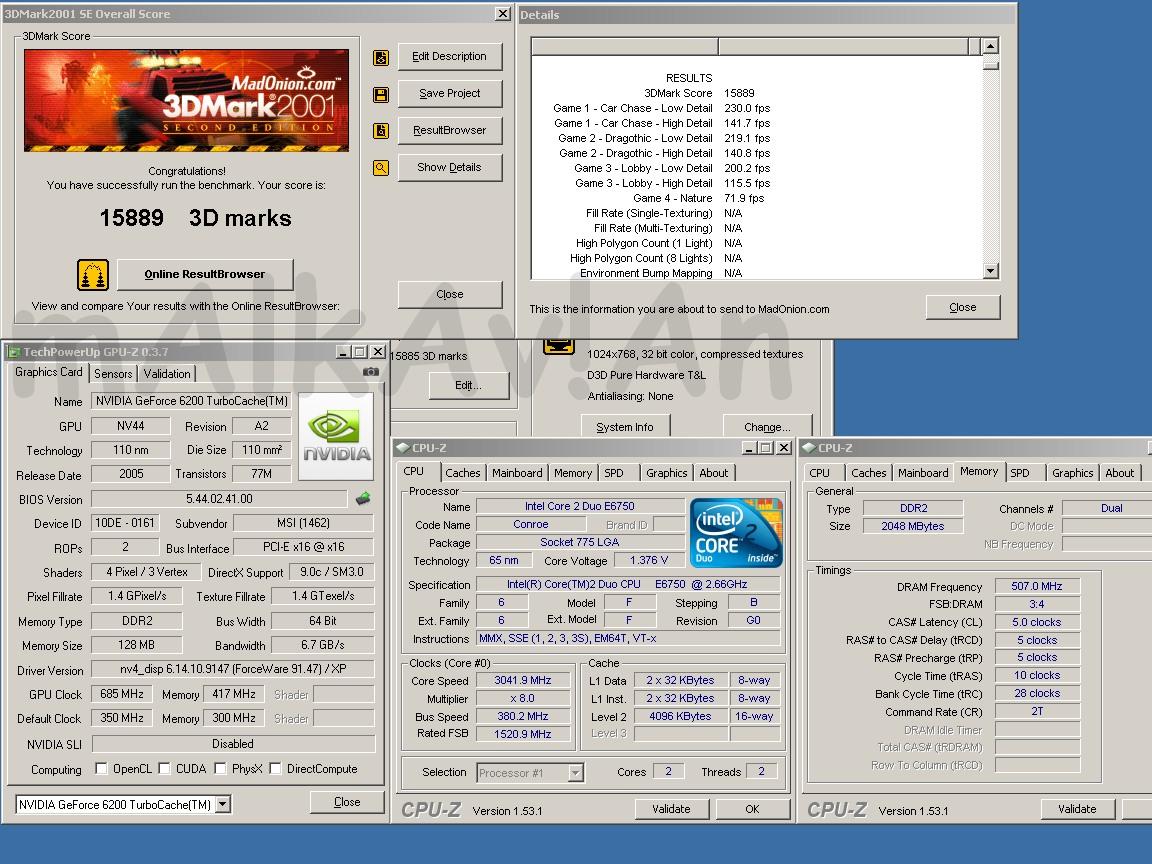Screen dimensions: 1152x864
Task: Switch to the Sensors tab in GPU-Z
Action: click(x=113, y=374)
